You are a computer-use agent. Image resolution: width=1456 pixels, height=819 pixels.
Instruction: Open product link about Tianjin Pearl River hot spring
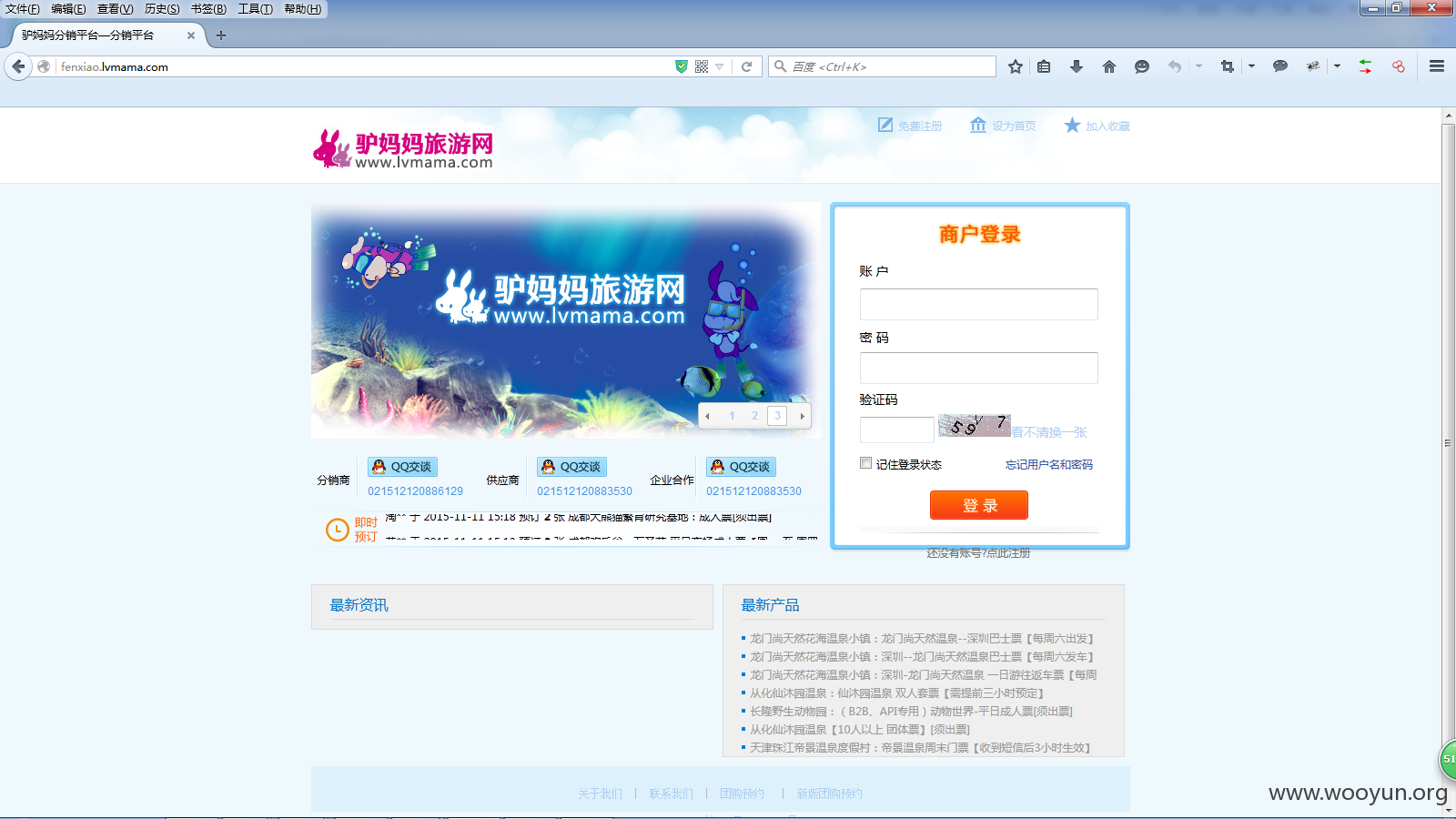click(920, 748)
